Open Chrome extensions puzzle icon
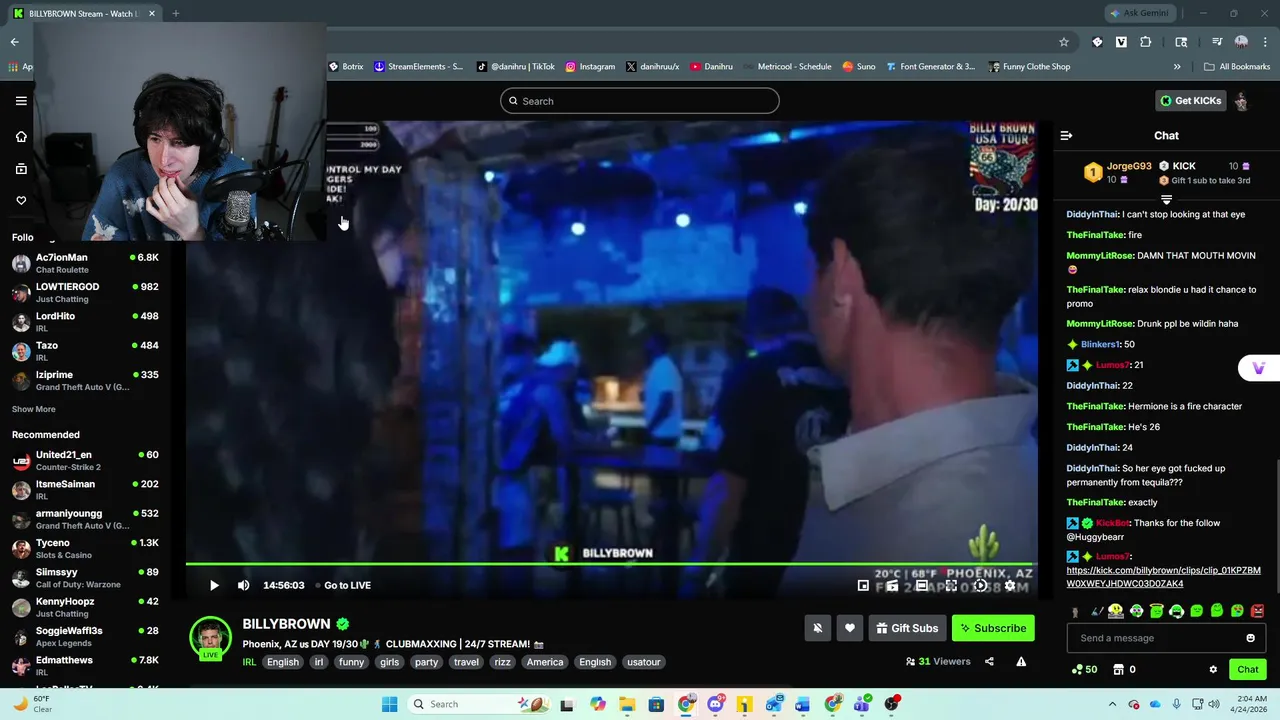Image resolution: width=1280 pixels, height=720 pixels. point(1146,42)
